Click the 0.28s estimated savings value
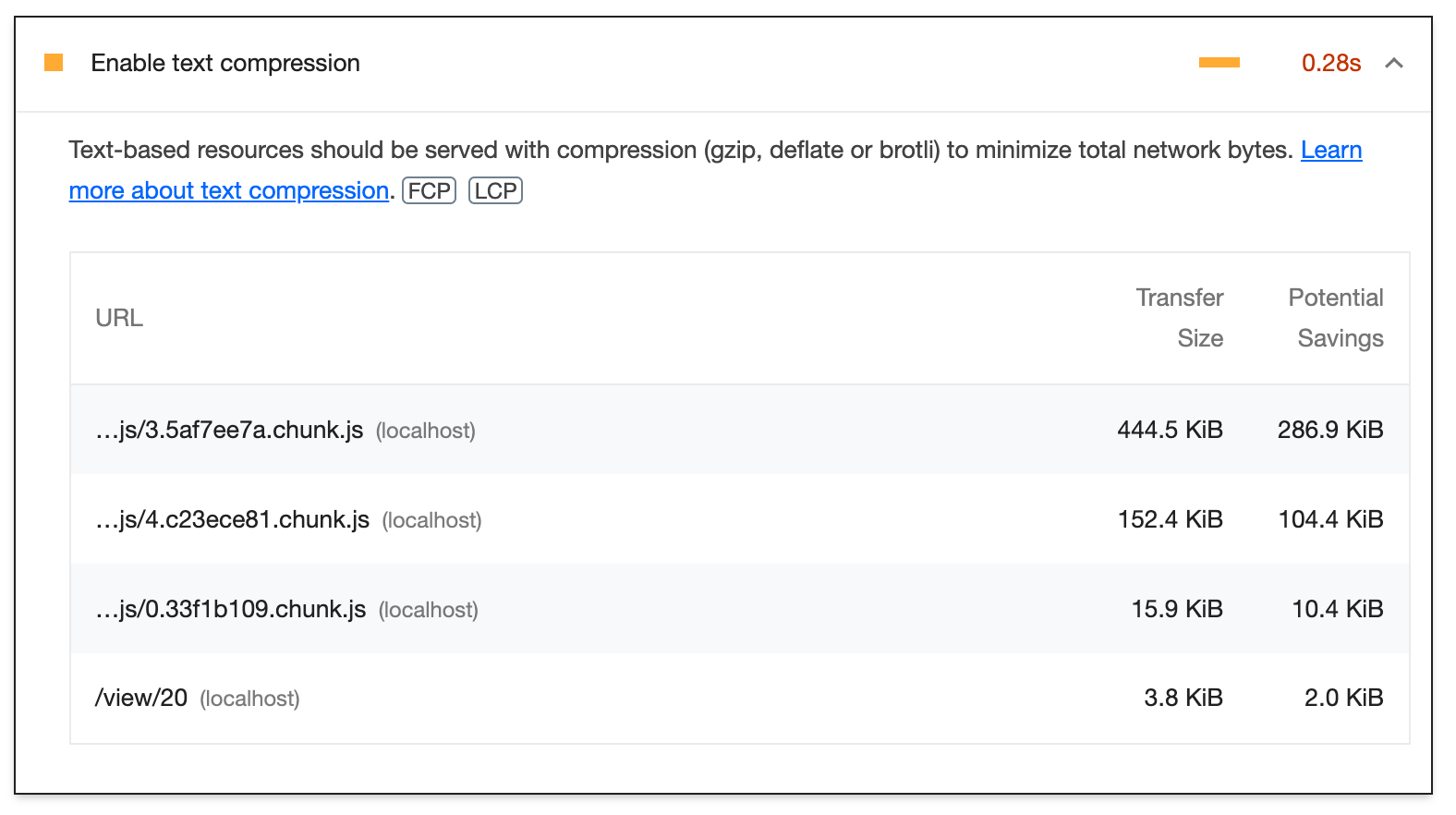 [1330, 63]
